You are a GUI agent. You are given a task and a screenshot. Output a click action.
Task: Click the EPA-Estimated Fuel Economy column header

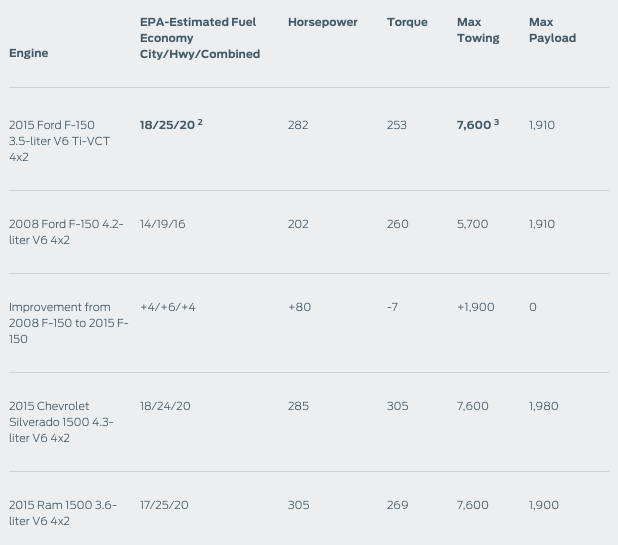pyautogui.click(x=199, y=38)
